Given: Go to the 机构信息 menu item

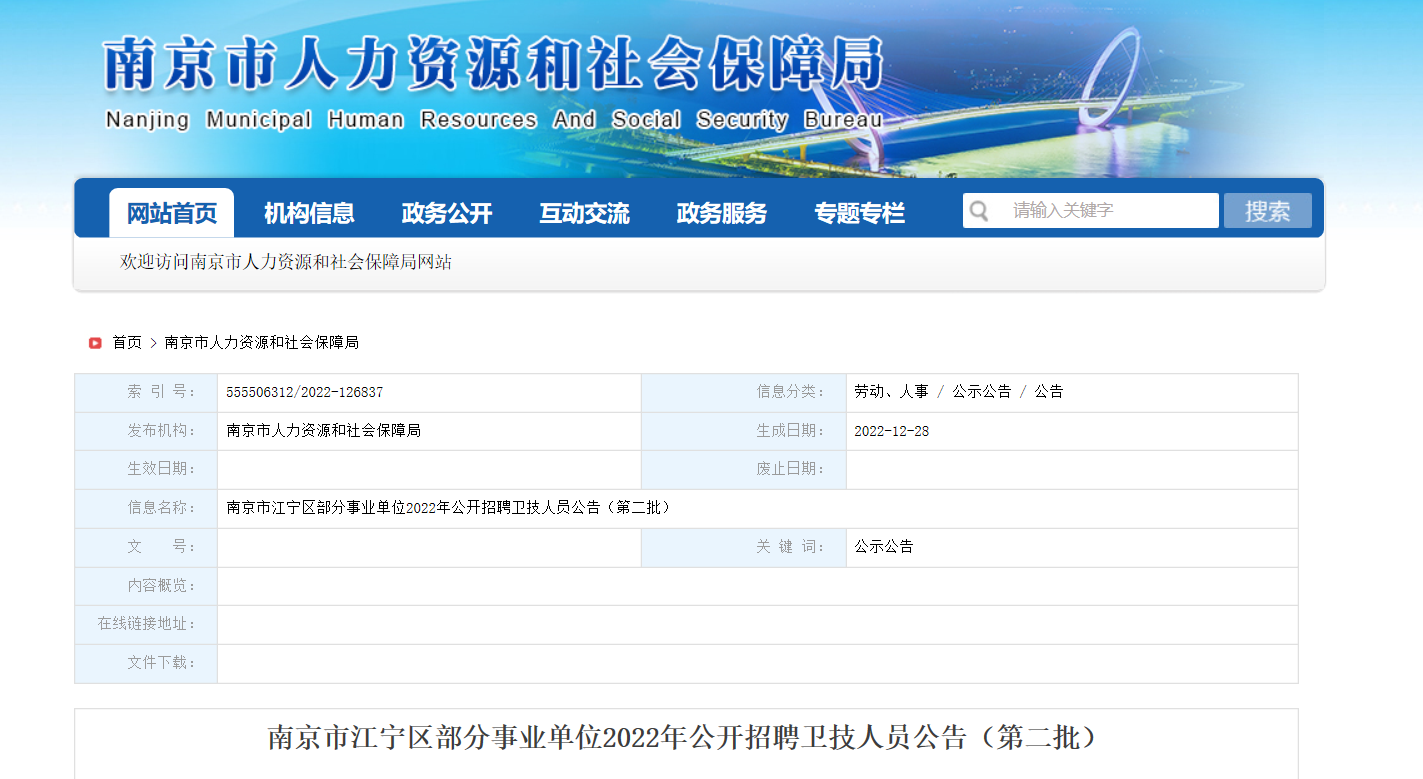Looking at the screenshot, I should click(309, 213).
